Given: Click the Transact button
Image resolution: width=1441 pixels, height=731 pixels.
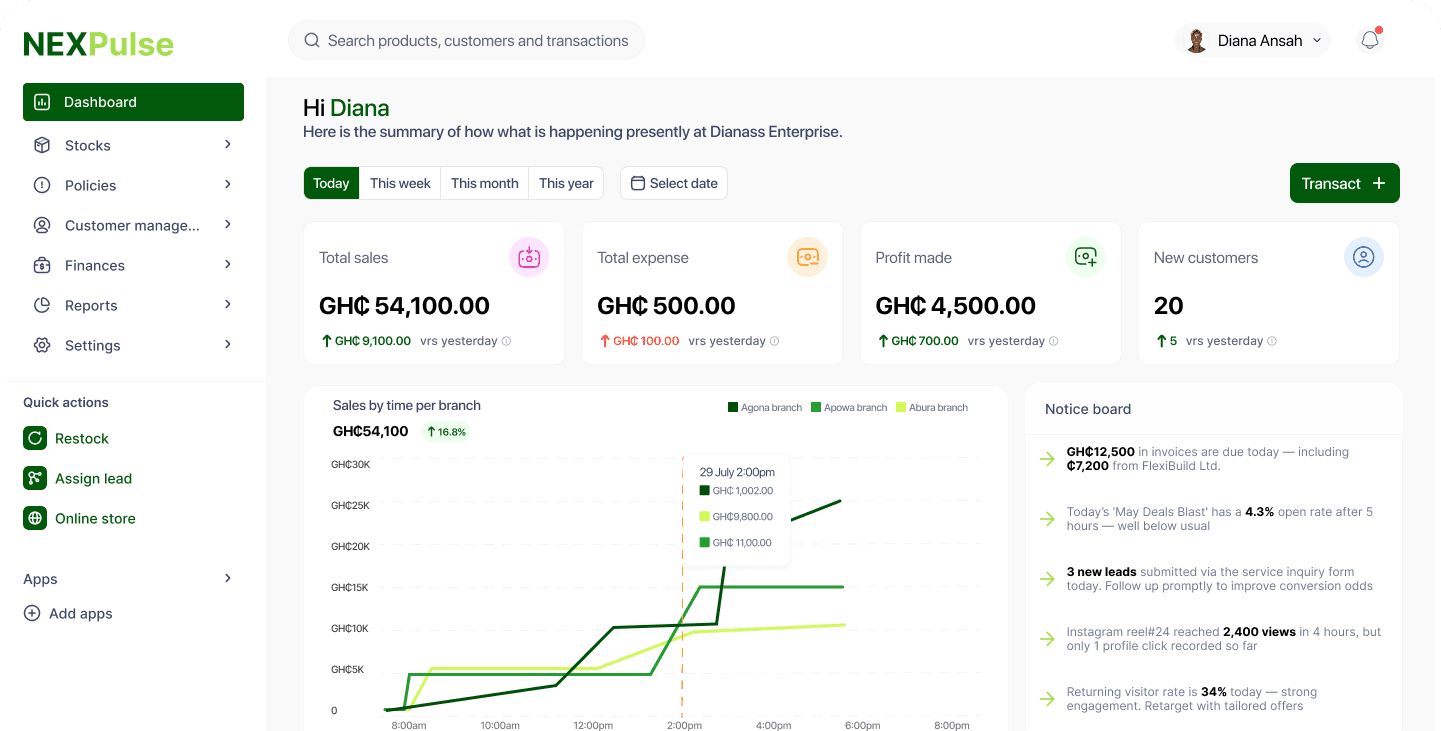Looking at the screenshot, I should 1344,183.
